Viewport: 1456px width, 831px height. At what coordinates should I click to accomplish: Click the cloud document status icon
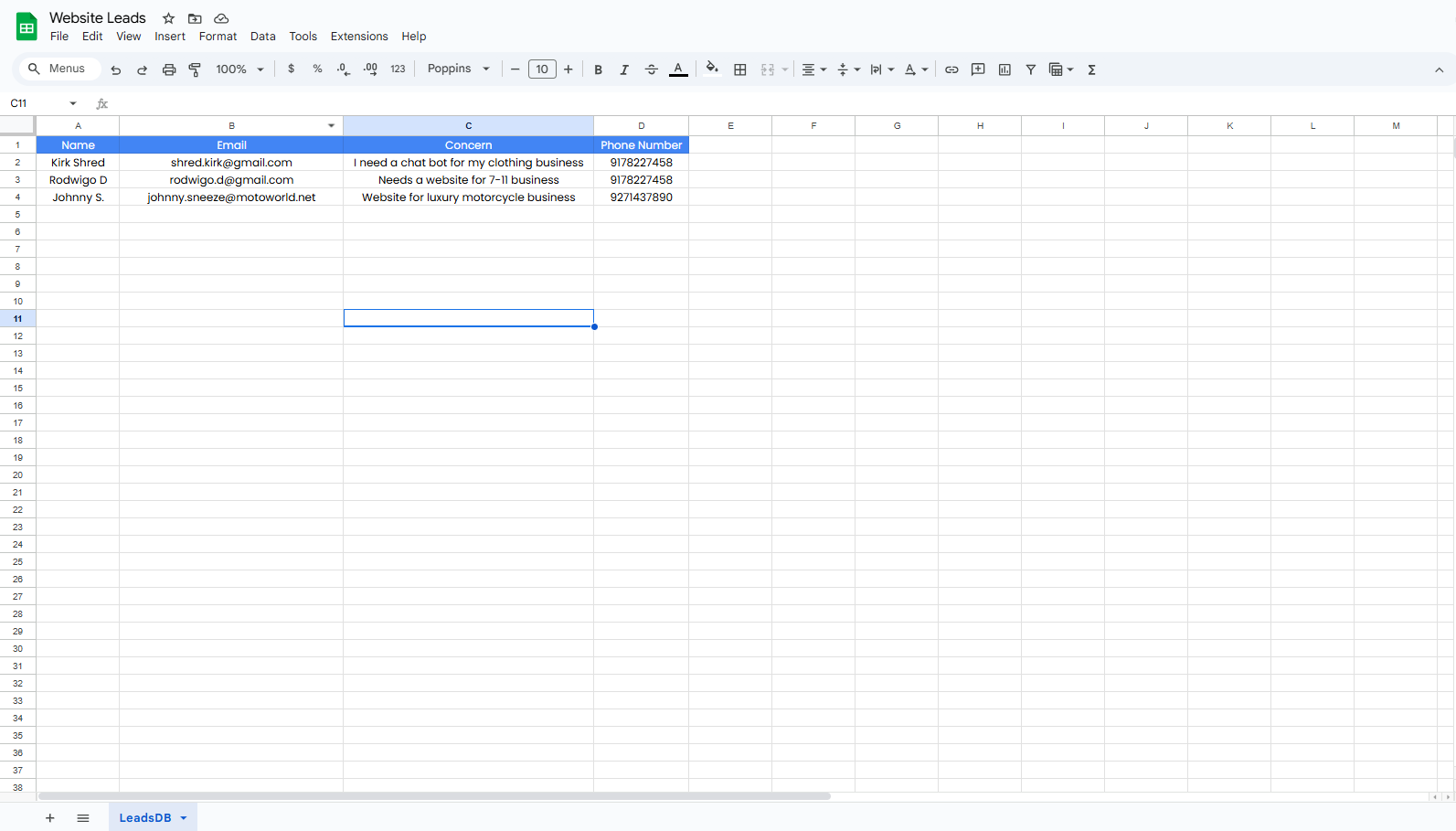221,18
